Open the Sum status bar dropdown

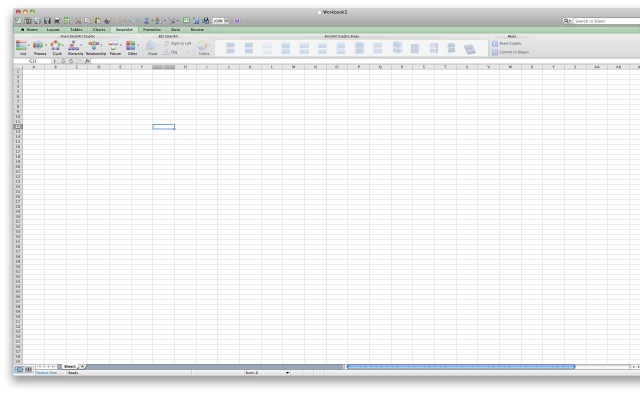[287, 373]
